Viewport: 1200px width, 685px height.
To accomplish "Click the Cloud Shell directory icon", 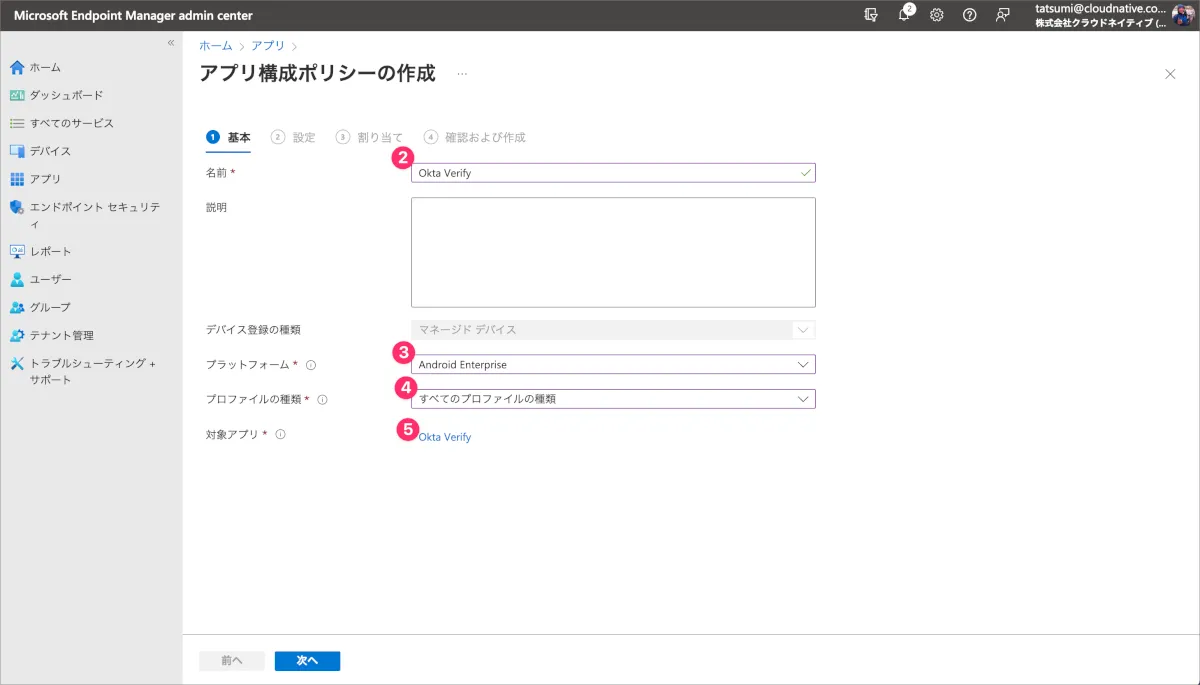I will click(x=871, y=15).
